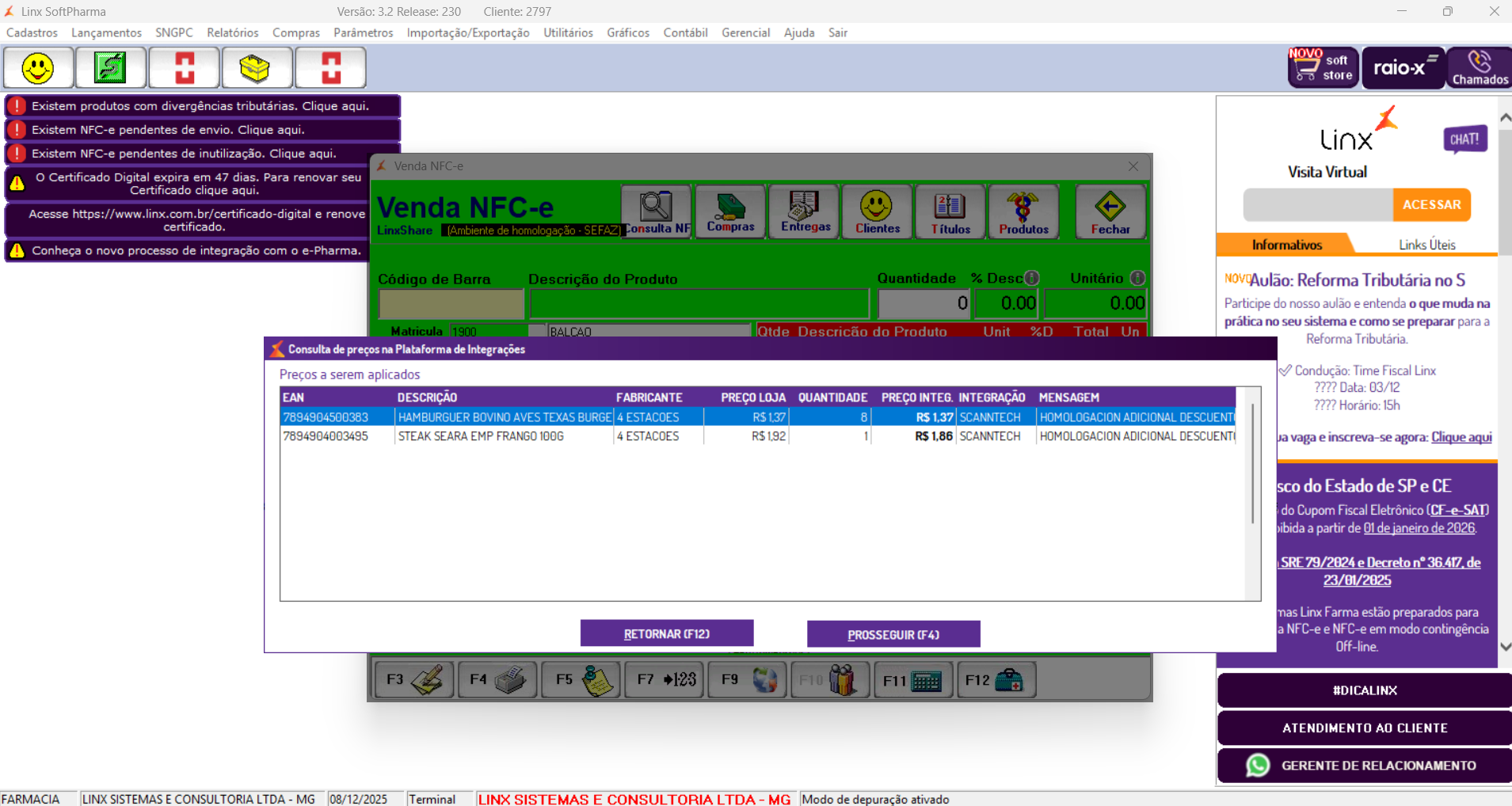Click the #DICALINX button
The height and width of the screenshot is (806, 1512).
1365,690
